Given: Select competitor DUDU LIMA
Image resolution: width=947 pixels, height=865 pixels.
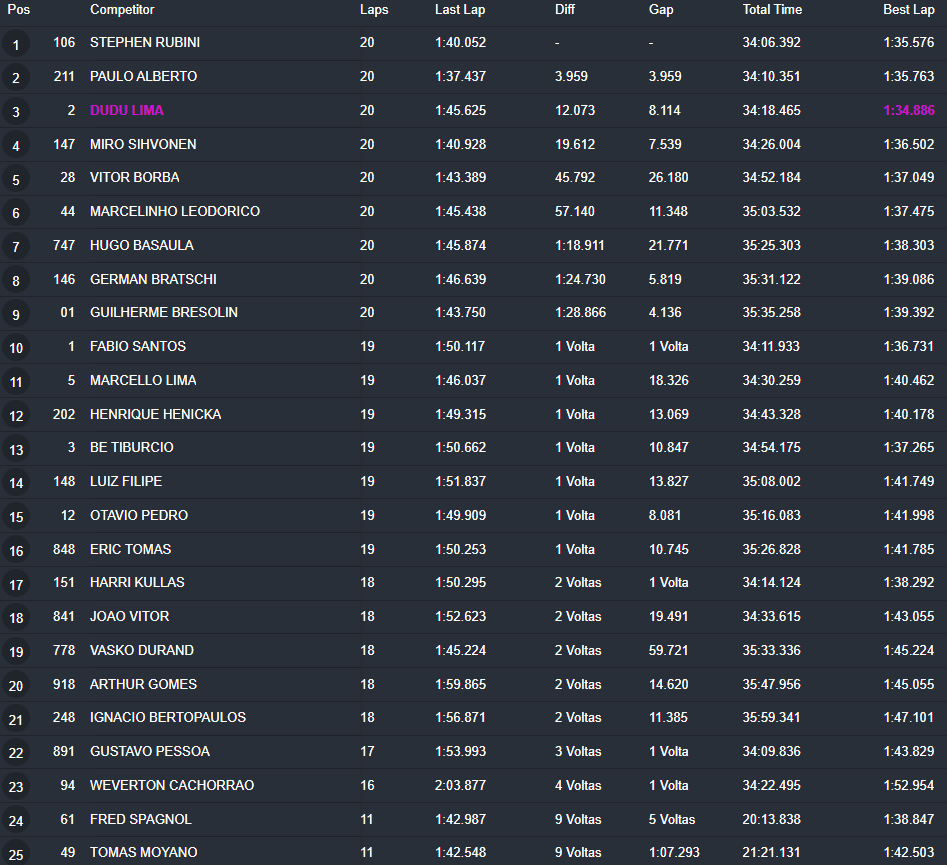Looking at the screenshot, I should coord(127,111).
